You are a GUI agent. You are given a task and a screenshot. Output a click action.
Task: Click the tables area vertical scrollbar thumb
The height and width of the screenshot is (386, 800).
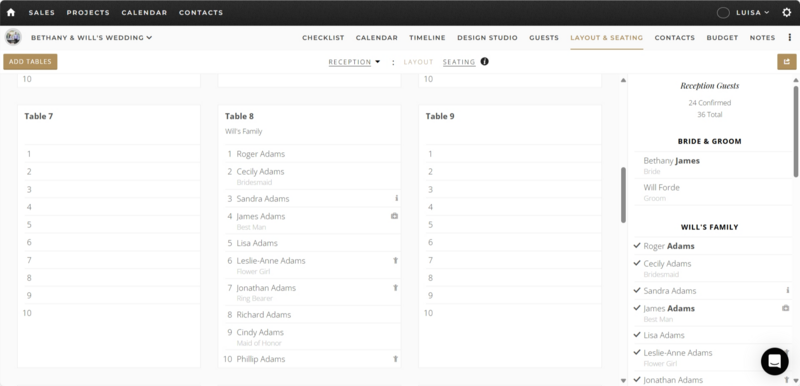point(623,195)
